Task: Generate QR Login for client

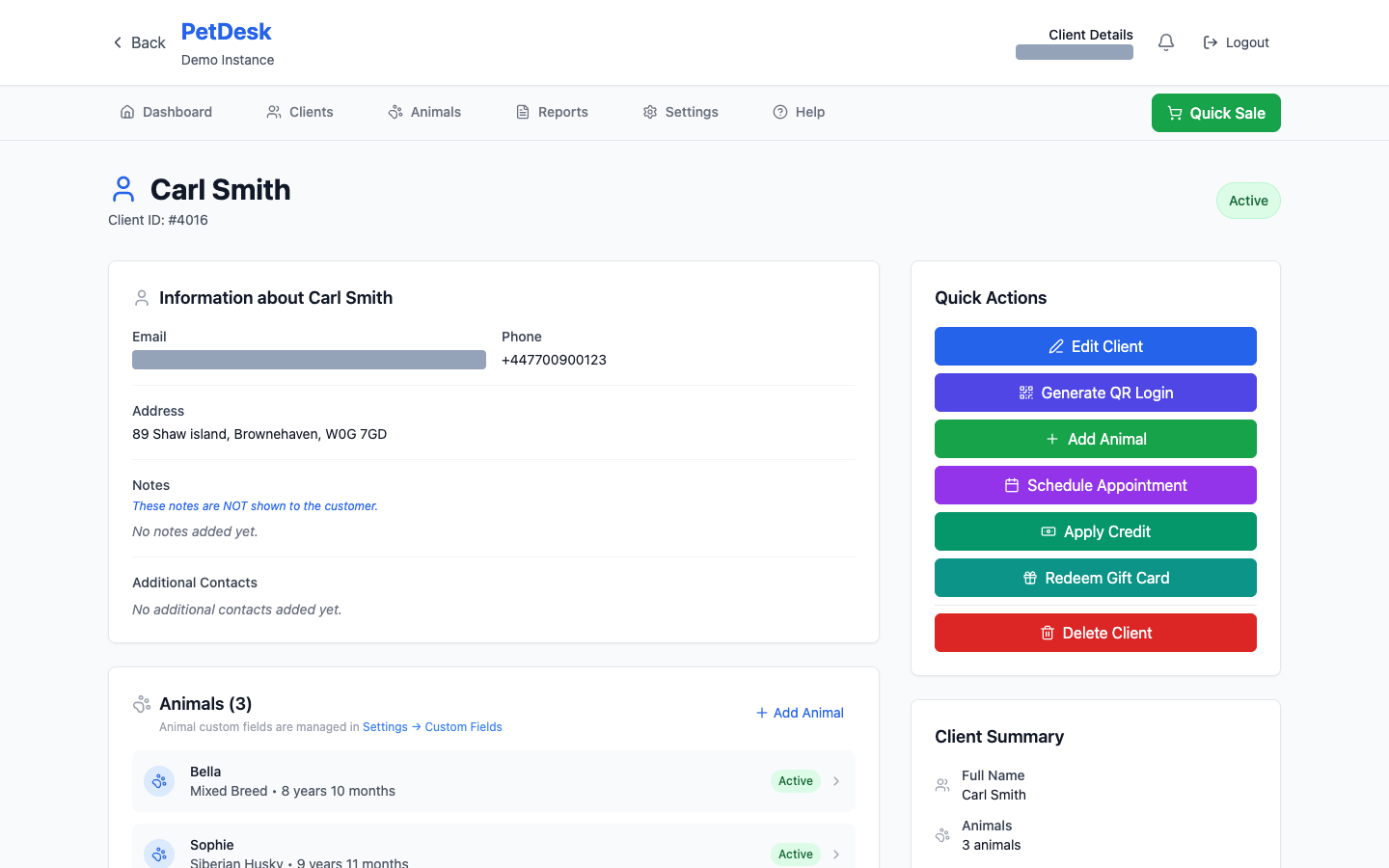Action: coord(1096,393)
